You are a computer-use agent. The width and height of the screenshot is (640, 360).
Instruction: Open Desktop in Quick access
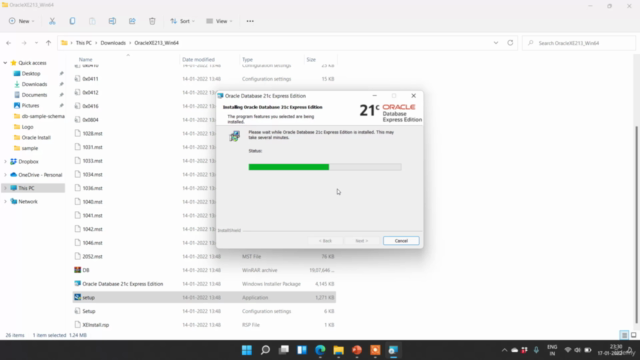pyautogui.click(x=31, y=73)
